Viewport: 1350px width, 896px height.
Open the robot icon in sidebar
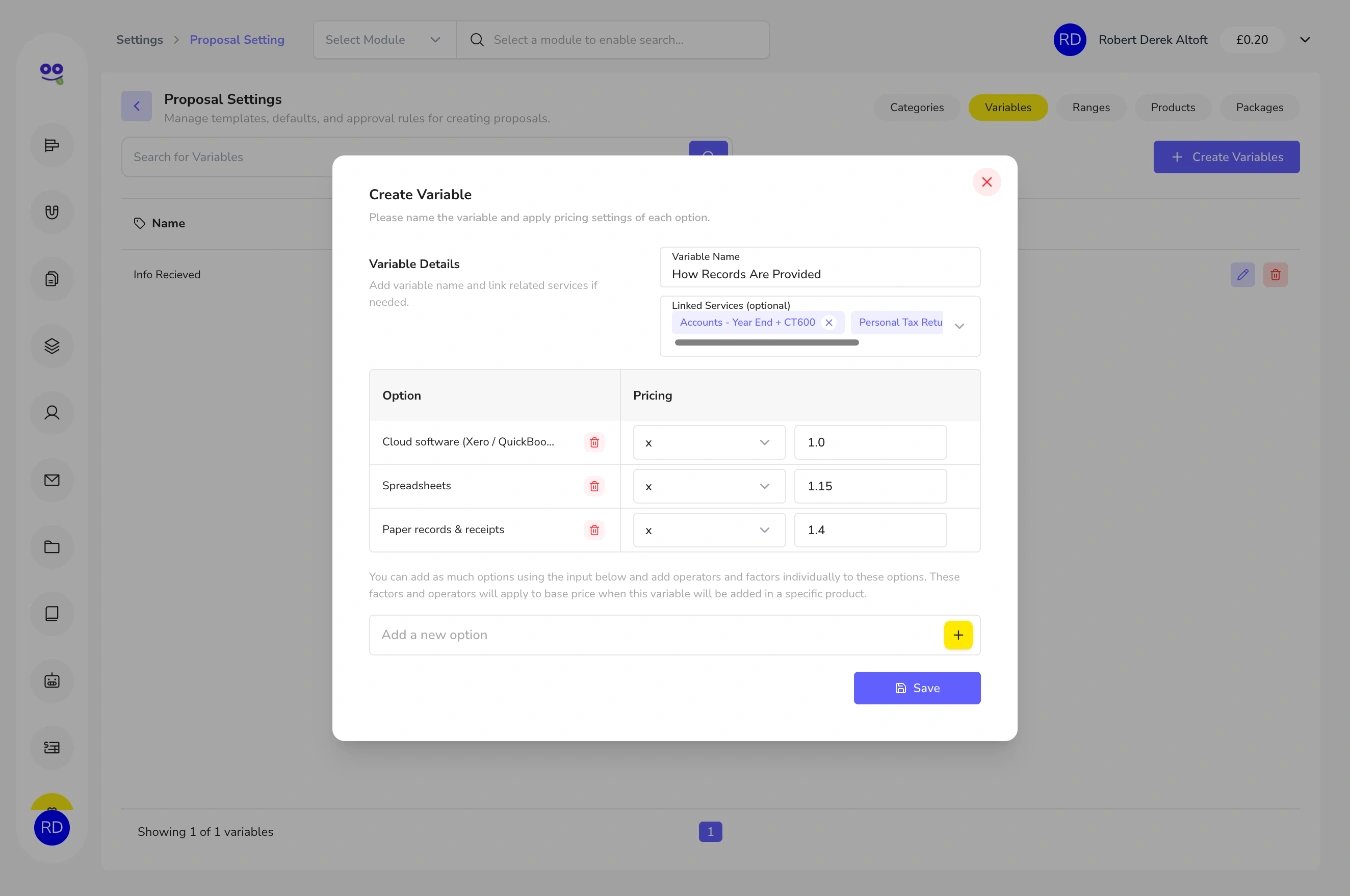[x=52, y=680]
